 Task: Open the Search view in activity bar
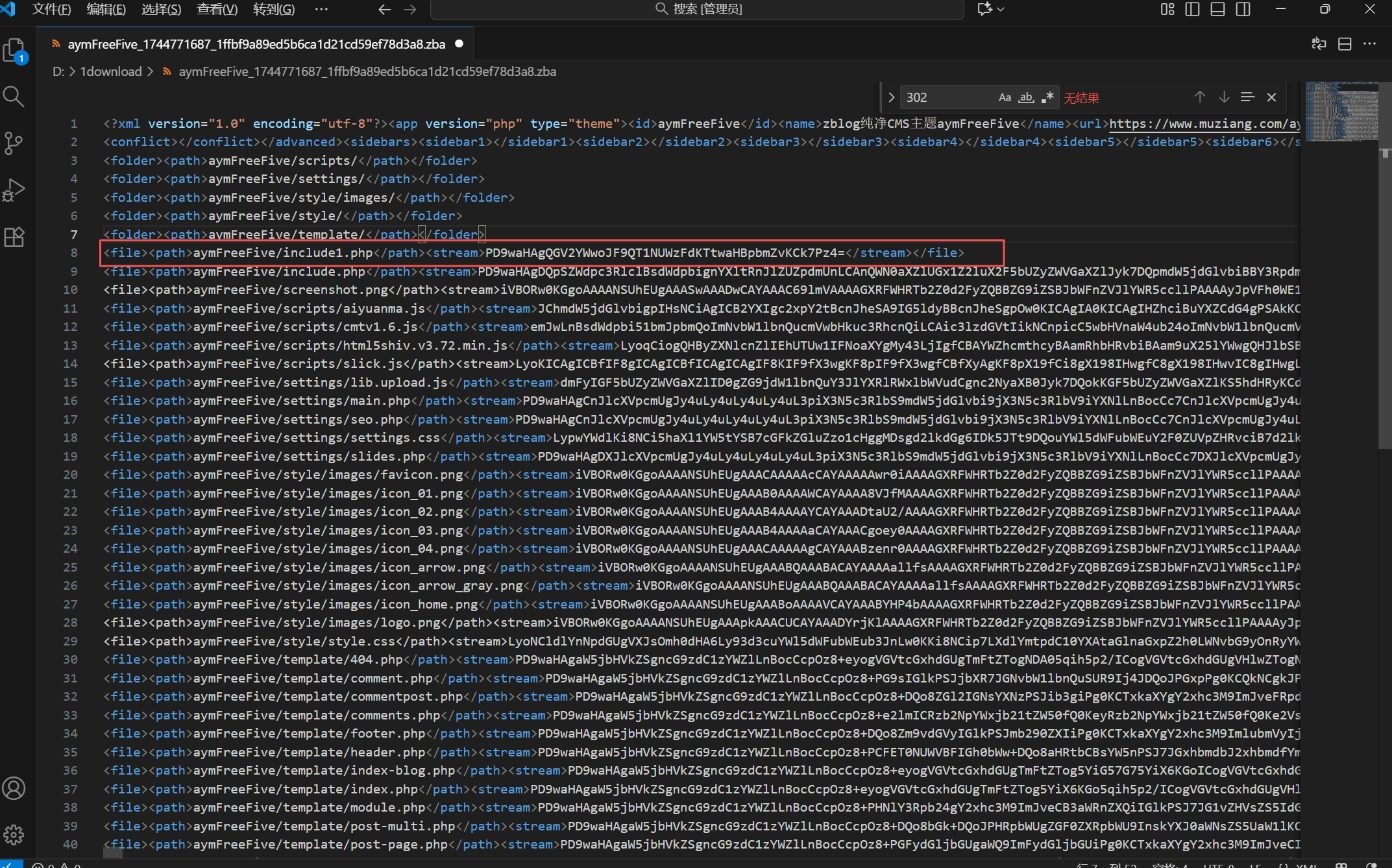(x=14, y=97)
